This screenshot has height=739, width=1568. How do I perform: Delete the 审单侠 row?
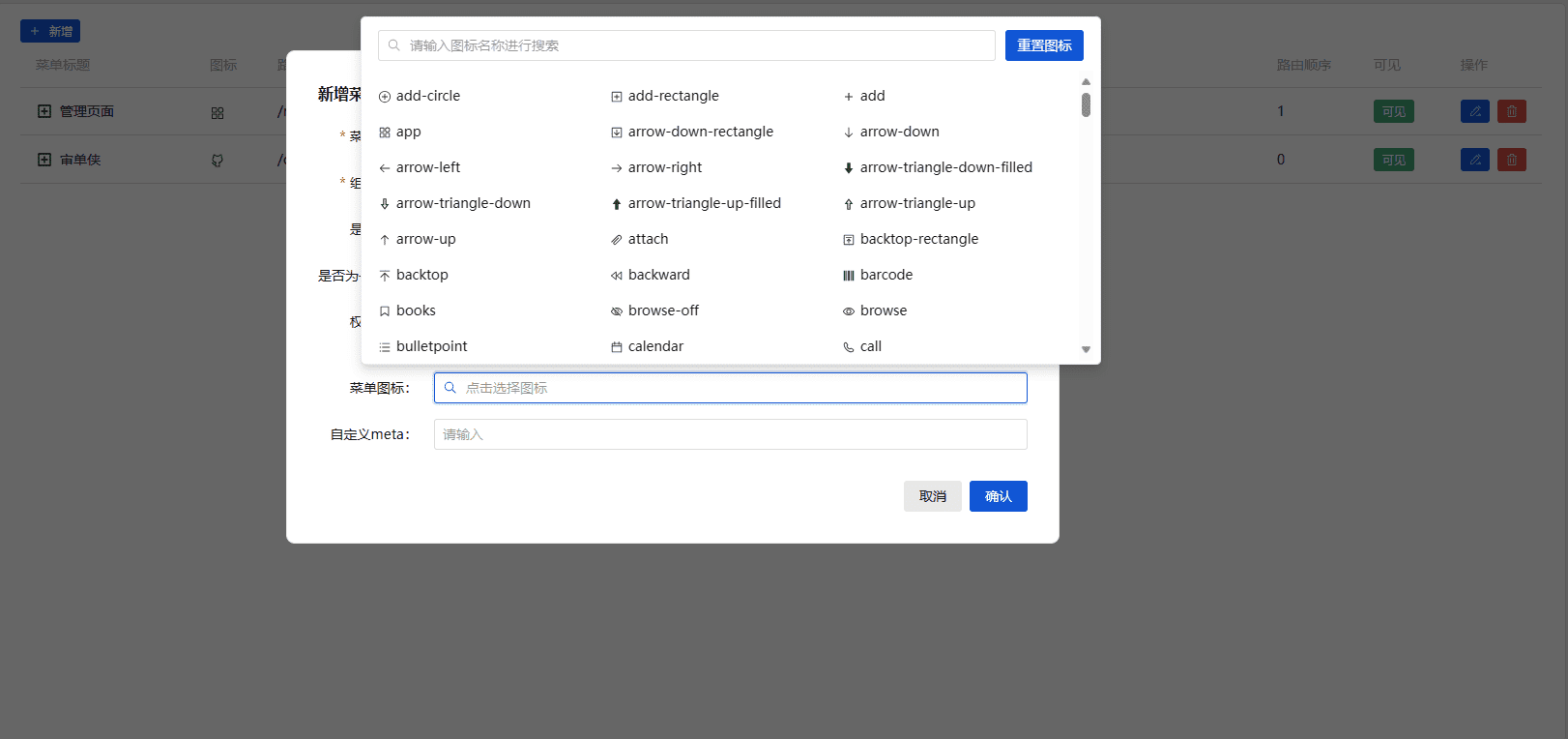[x=1512, y=160]
